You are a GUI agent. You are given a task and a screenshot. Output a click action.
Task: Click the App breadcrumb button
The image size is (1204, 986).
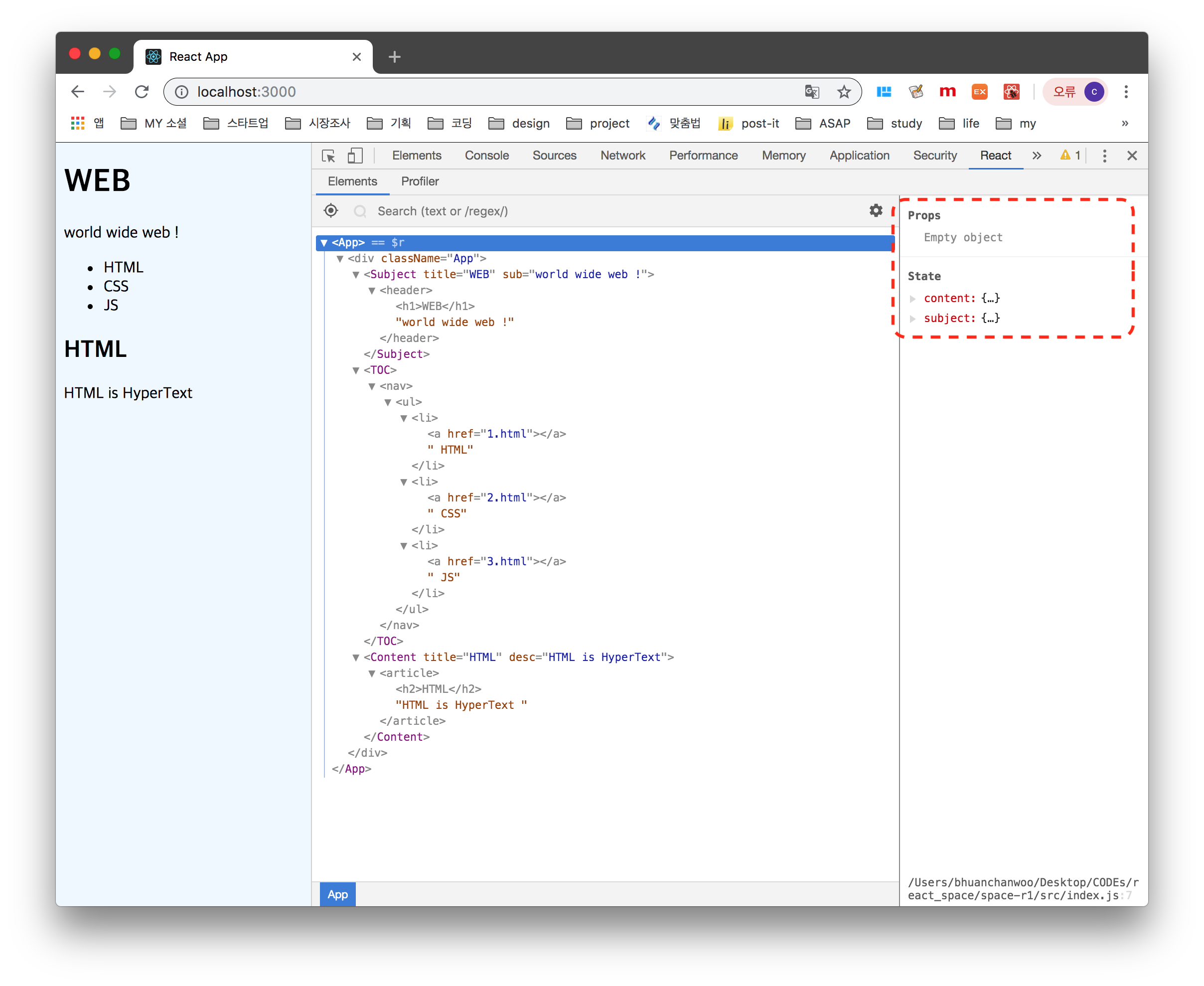click(x=338, y=895)
